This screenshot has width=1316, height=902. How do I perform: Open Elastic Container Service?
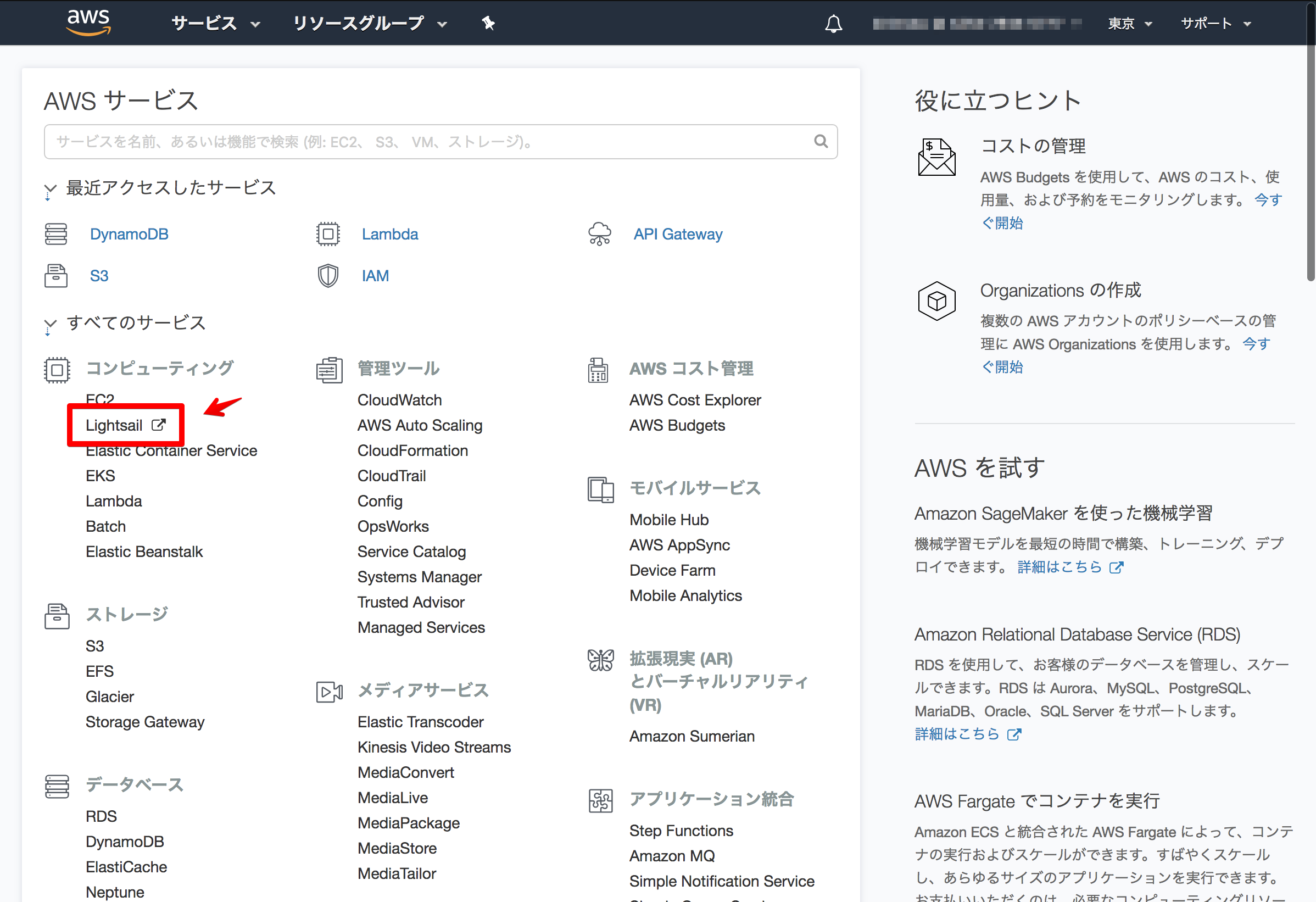pyautogui.click(x=171, y=450)
